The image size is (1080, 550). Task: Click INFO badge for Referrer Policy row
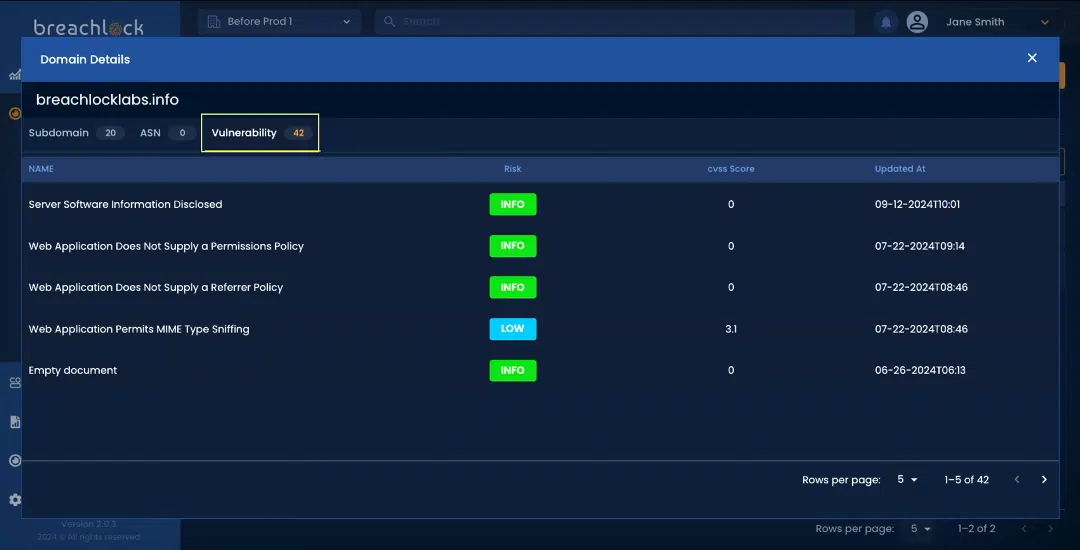tap(512, 287)
